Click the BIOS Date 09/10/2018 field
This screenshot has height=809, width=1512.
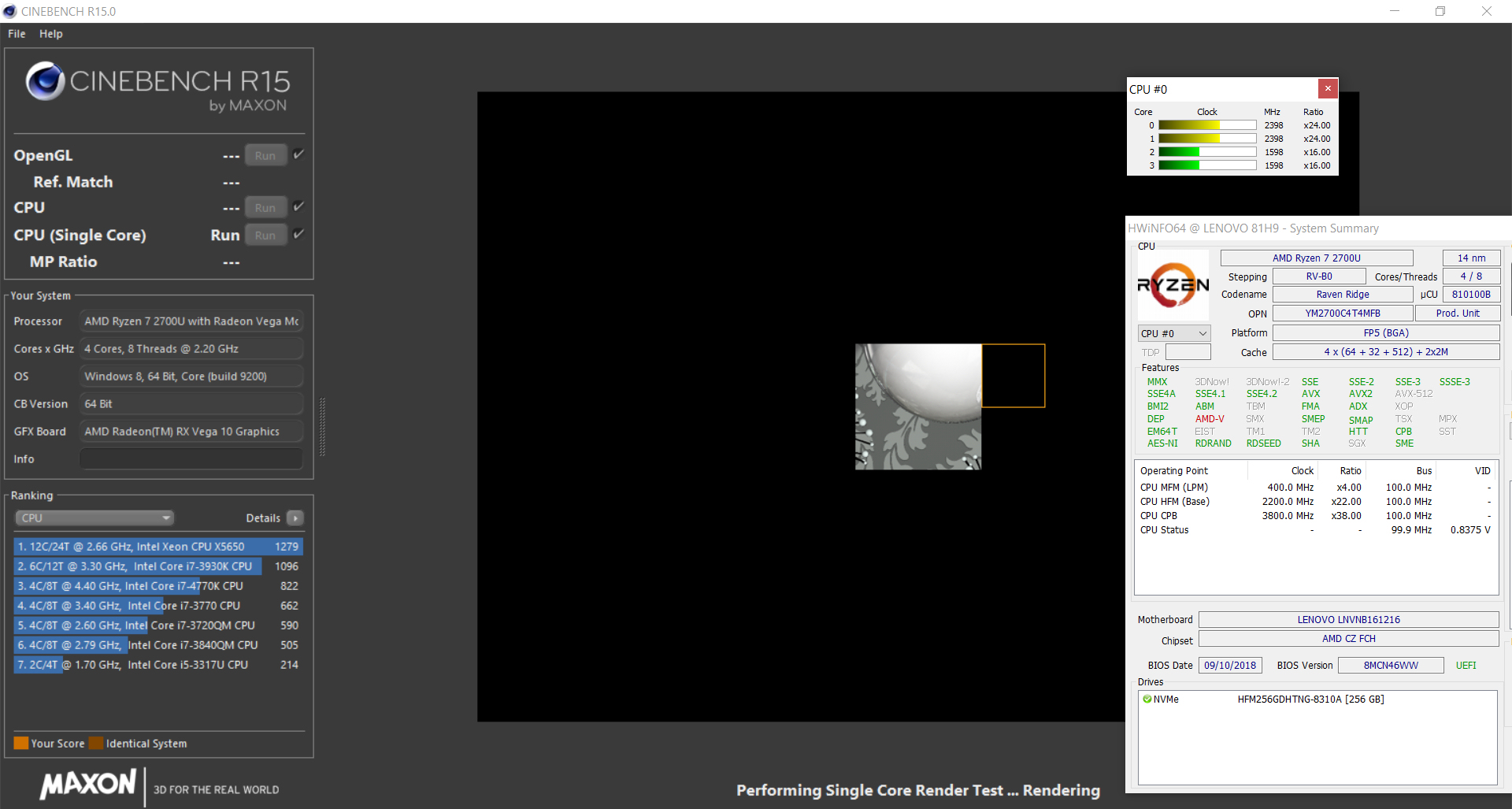click(x=1230, y=665)
